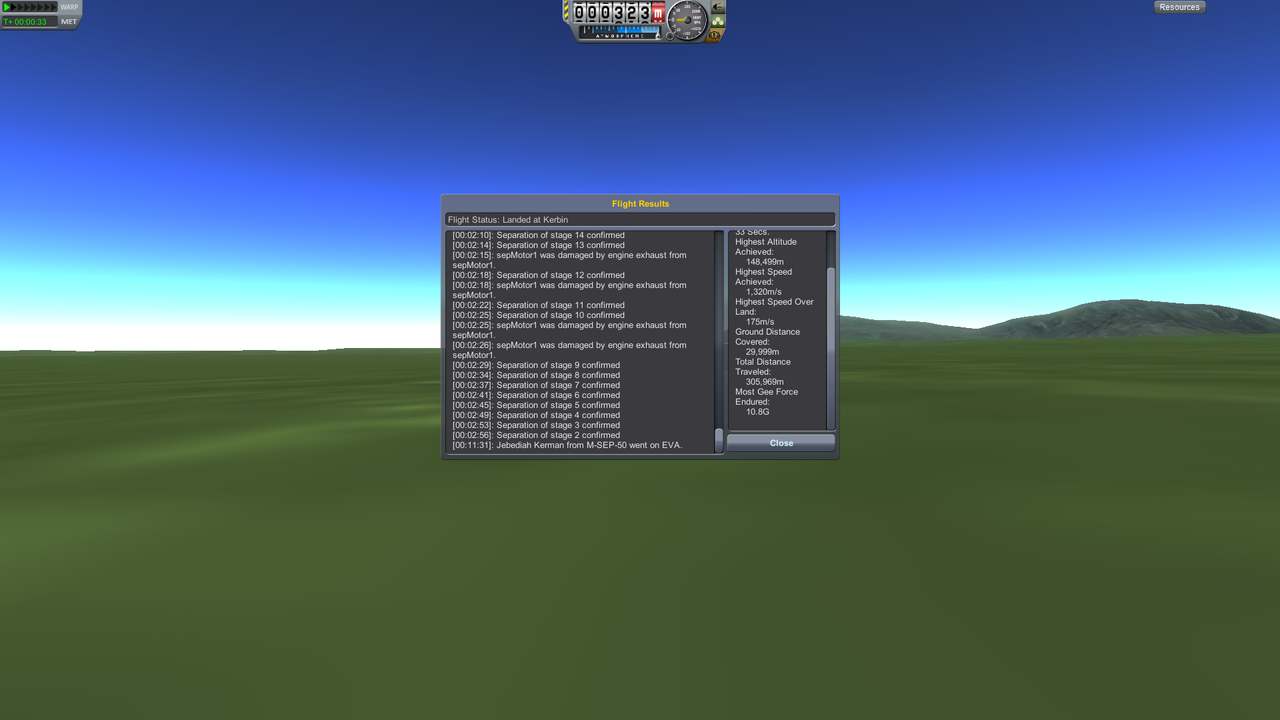The image size is (1280, 720).
Task: Click the 'Separation of stage 11 confirmed' log line
Action: pyautogui.click(x=538, y=305)
